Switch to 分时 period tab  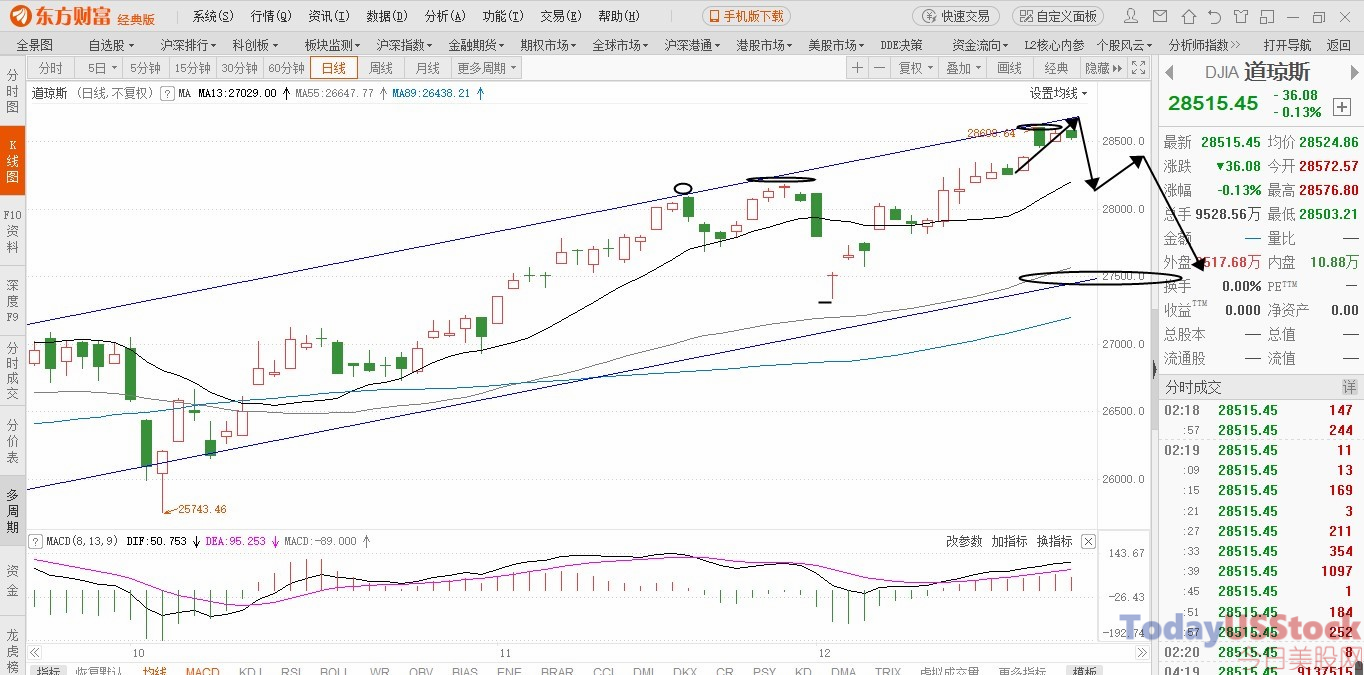[x=50, y=67]
